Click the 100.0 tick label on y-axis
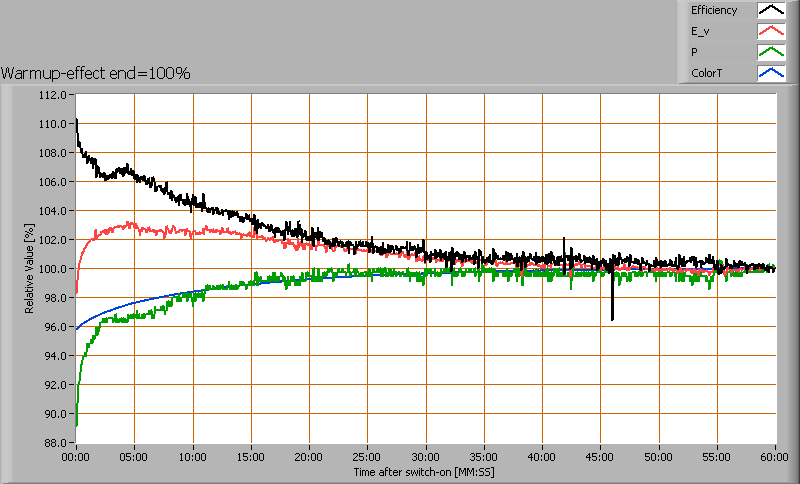The width and height of the screenshot is (800, 484). pos(52,270)
